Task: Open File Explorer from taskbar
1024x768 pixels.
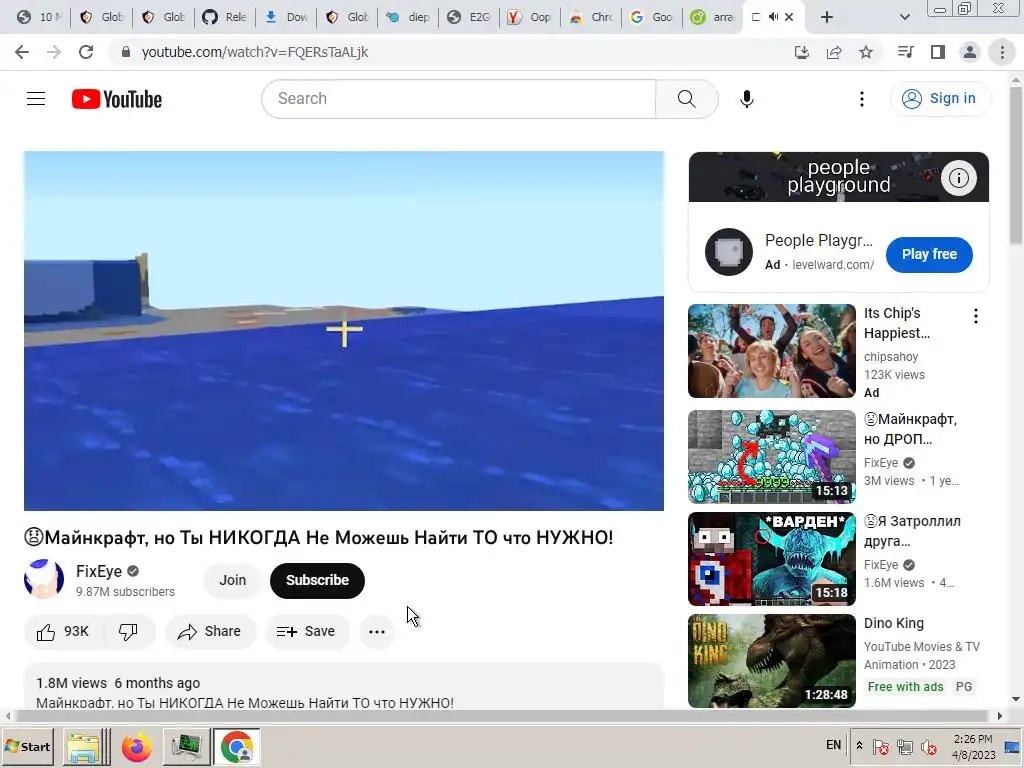Action: click(x=84, y=747)
